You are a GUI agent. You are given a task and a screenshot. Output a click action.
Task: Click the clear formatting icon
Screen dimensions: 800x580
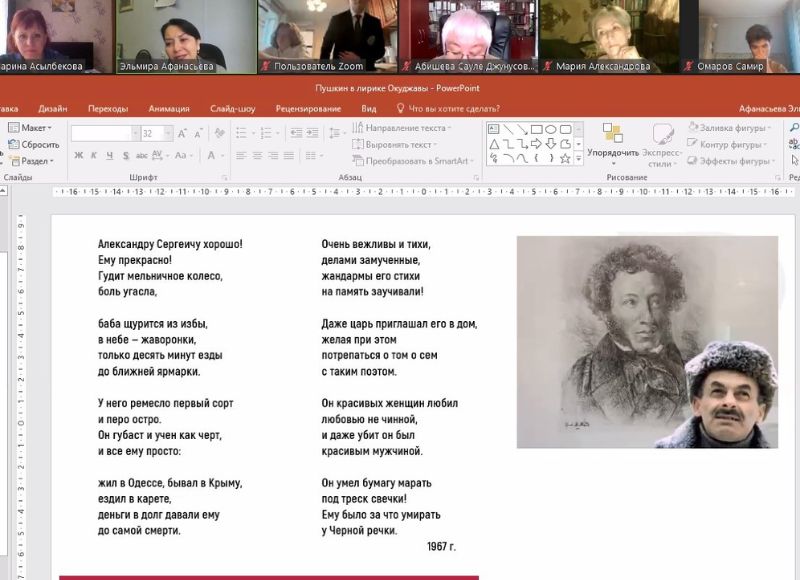215,133
